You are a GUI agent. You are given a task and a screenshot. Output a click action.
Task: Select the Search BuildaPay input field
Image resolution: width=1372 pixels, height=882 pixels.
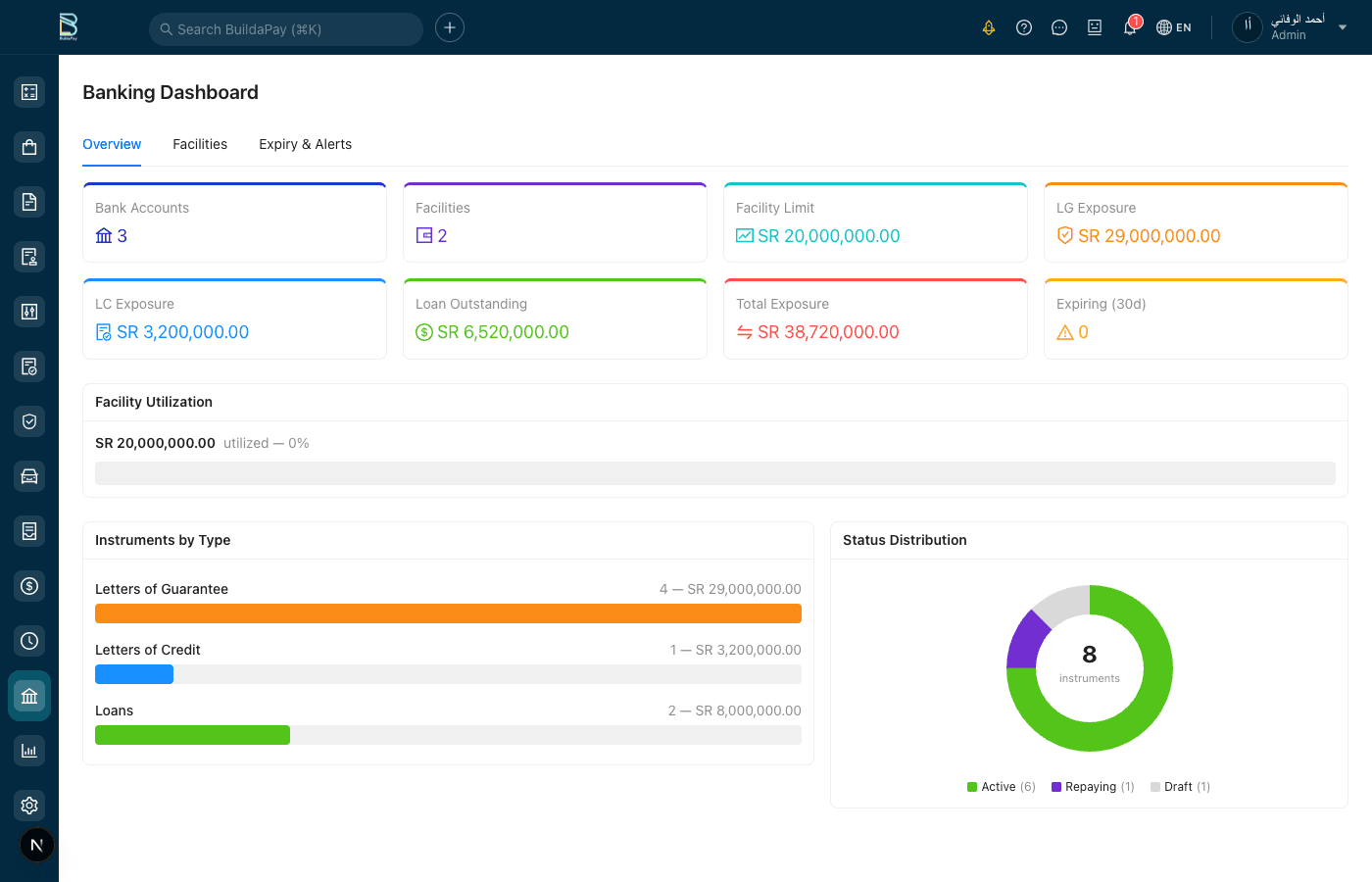(285, 28)
